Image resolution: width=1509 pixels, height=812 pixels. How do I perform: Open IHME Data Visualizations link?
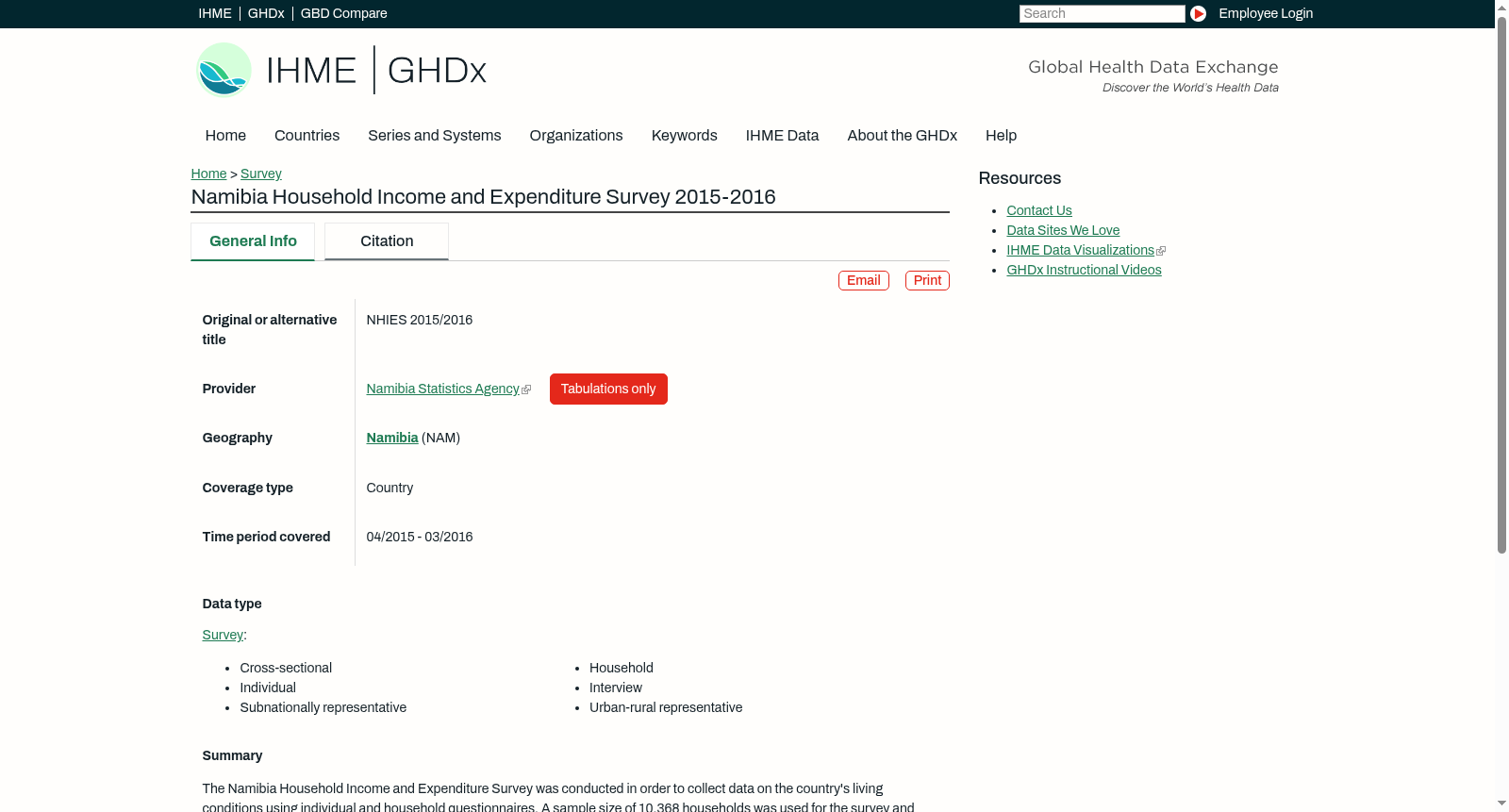click(x=1080, y=250)
